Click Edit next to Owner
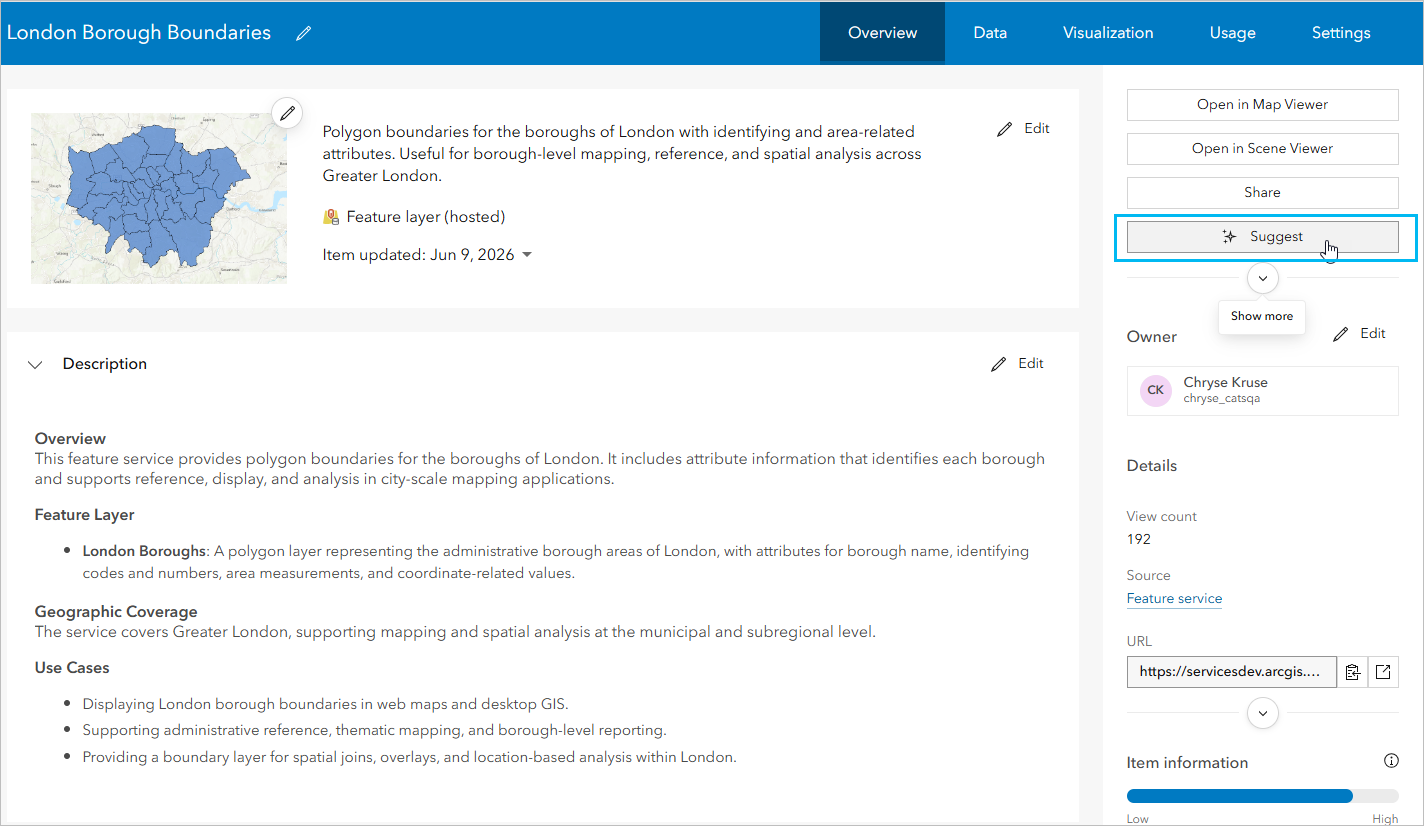The width and height of the screenshot is (1424, 826). pos(1359,334)
